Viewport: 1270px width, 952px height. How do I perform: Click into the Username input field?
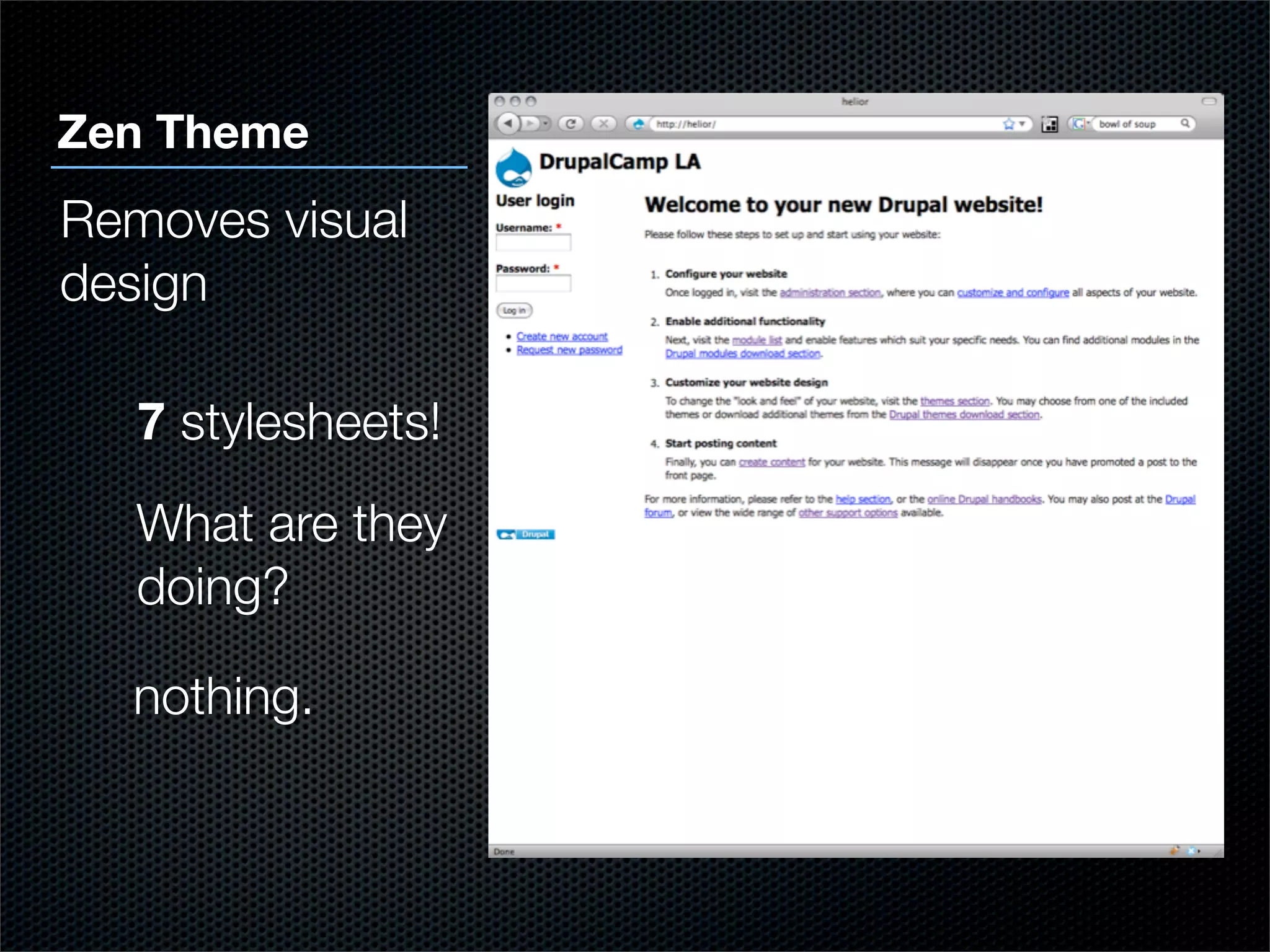tap(533, 242)
